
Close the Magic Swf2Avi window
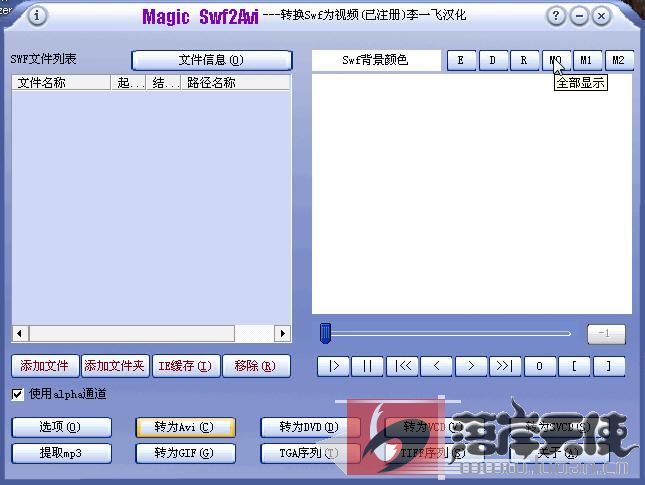tap(601, 16)
